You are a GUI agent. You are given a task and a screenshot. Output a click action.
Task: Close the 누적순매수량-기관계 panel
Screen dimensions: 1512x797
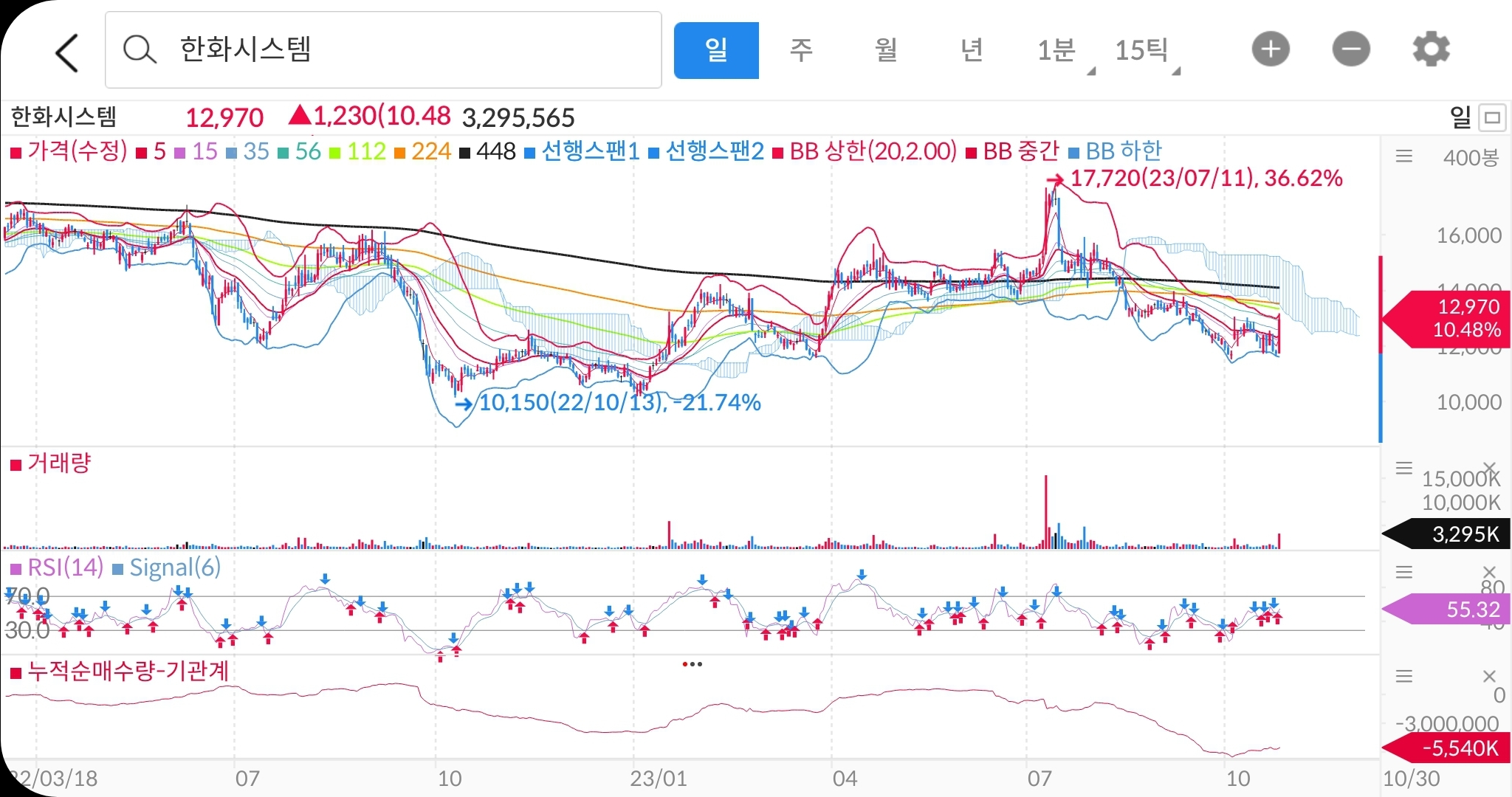tap(1489, 676)
